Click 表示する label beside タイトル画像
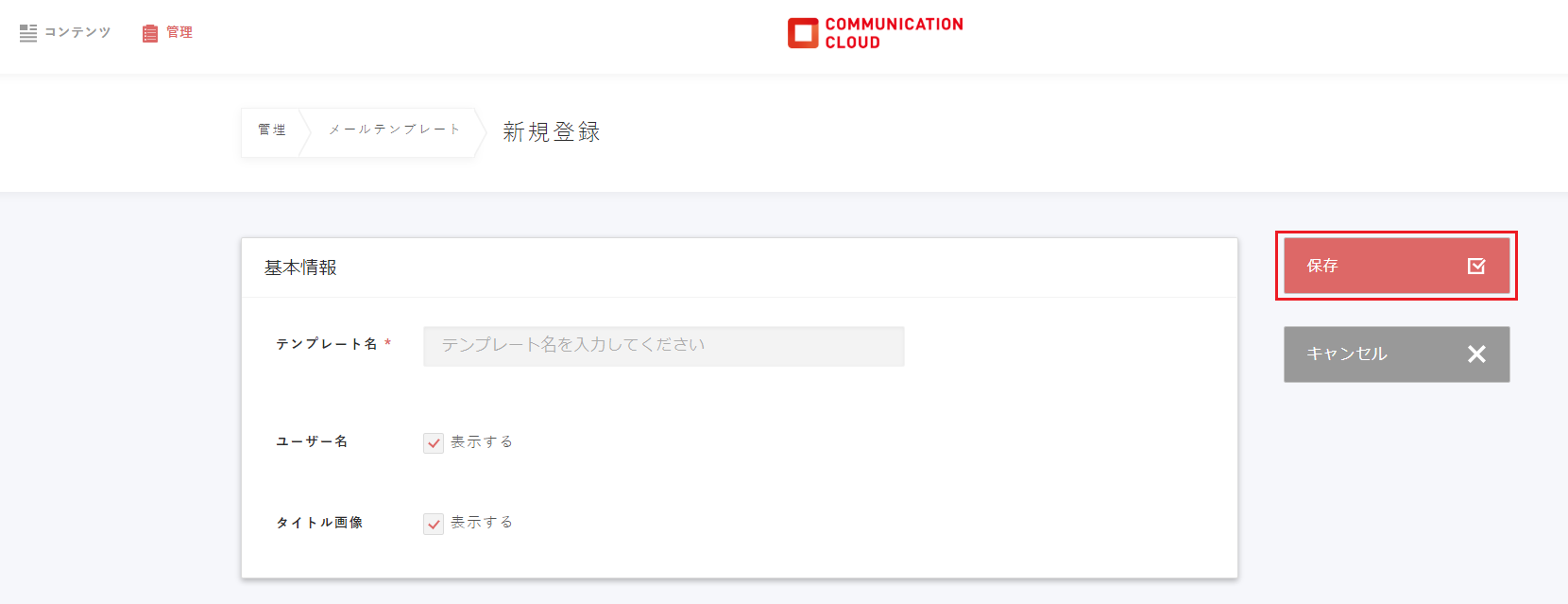1568x604 pixels. click(482, 522)
